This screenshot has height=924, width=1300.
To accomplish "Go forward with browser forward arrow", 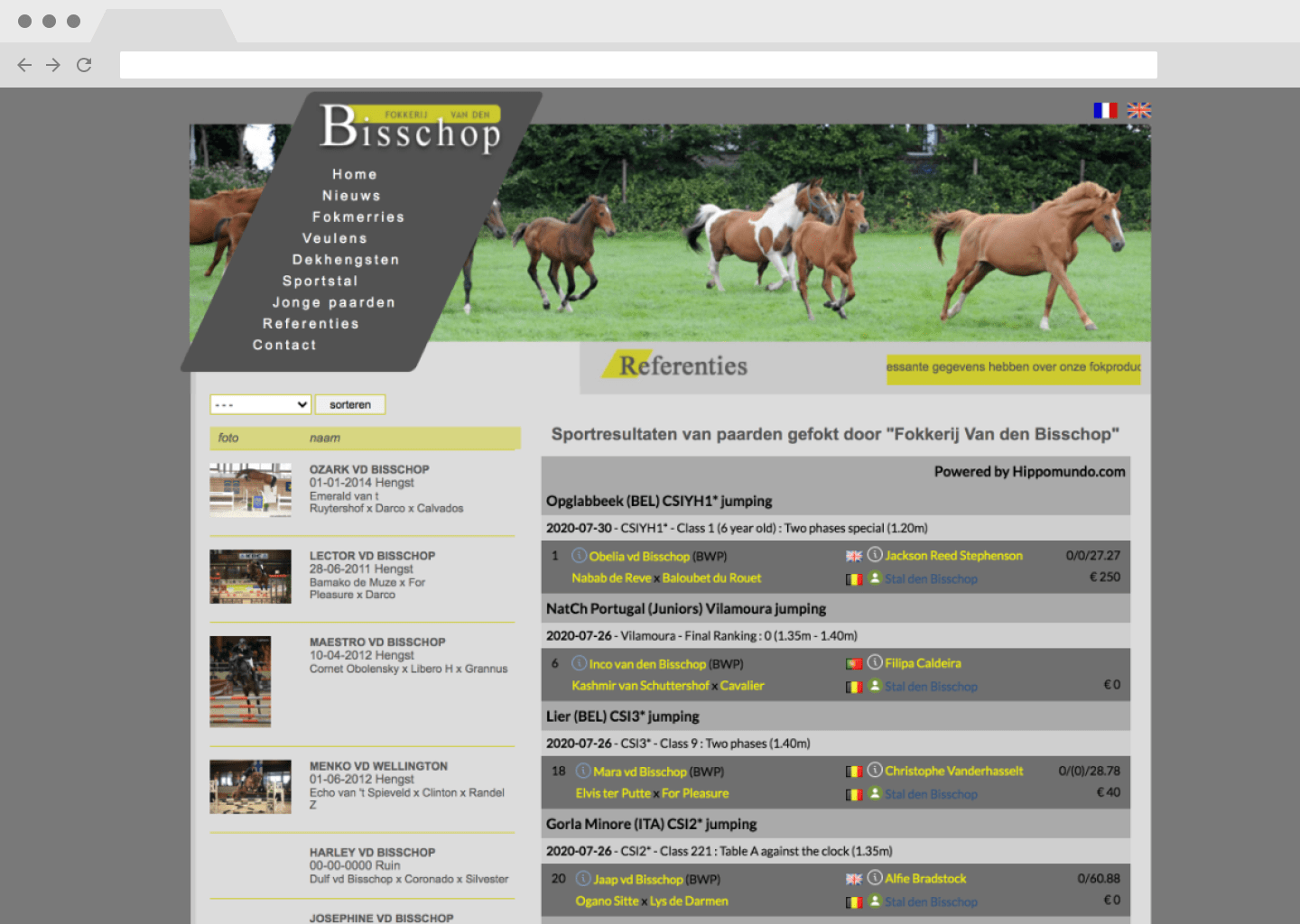I will [x=53, y=65].
